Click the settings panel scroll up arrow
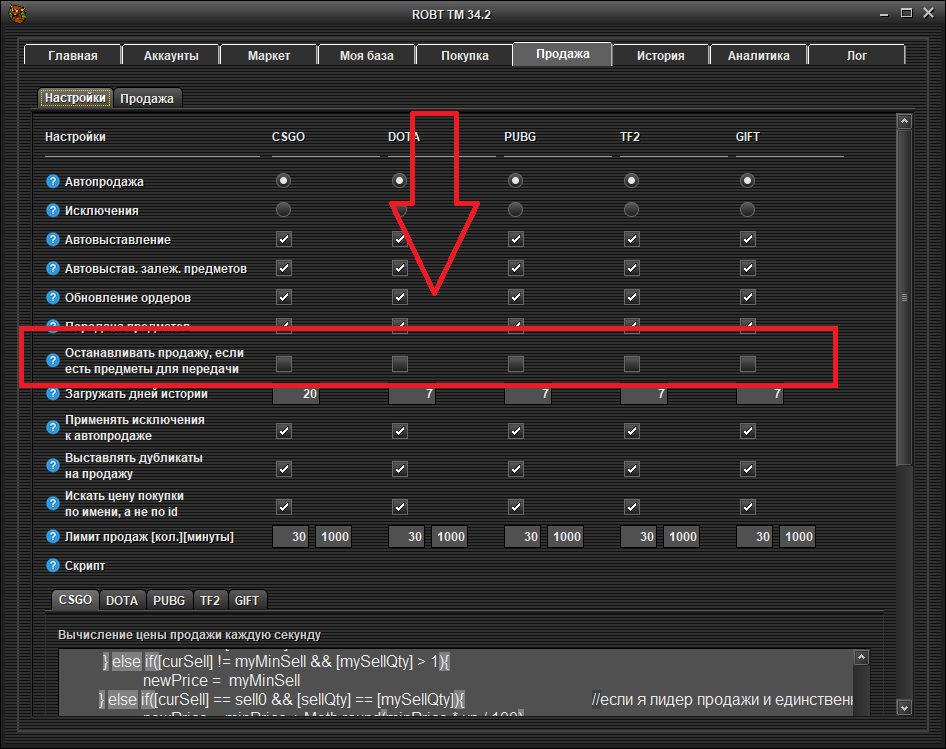Viewport: 946px width, 749px height. click(x=904, y=121)
